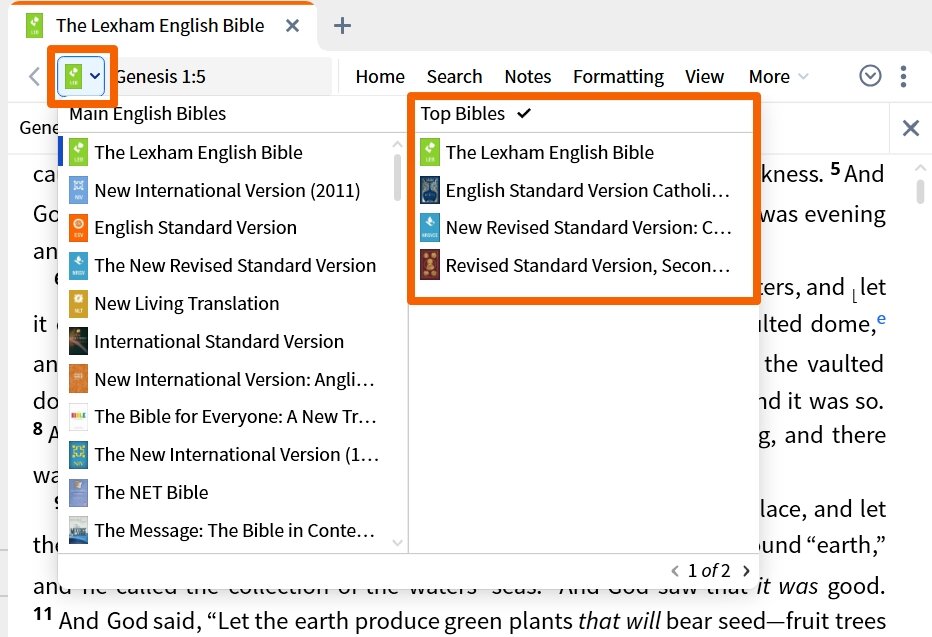Click Revised Standard Version, Second cover icon
Image resolution: width=932 pixels, height=637 pixels.
[x=430, y=266]
